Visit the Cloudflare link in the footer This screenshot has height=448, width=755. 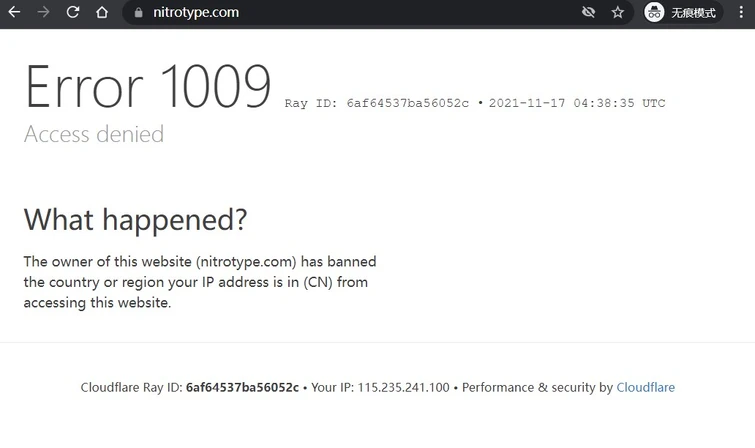[x=645, y=387]
